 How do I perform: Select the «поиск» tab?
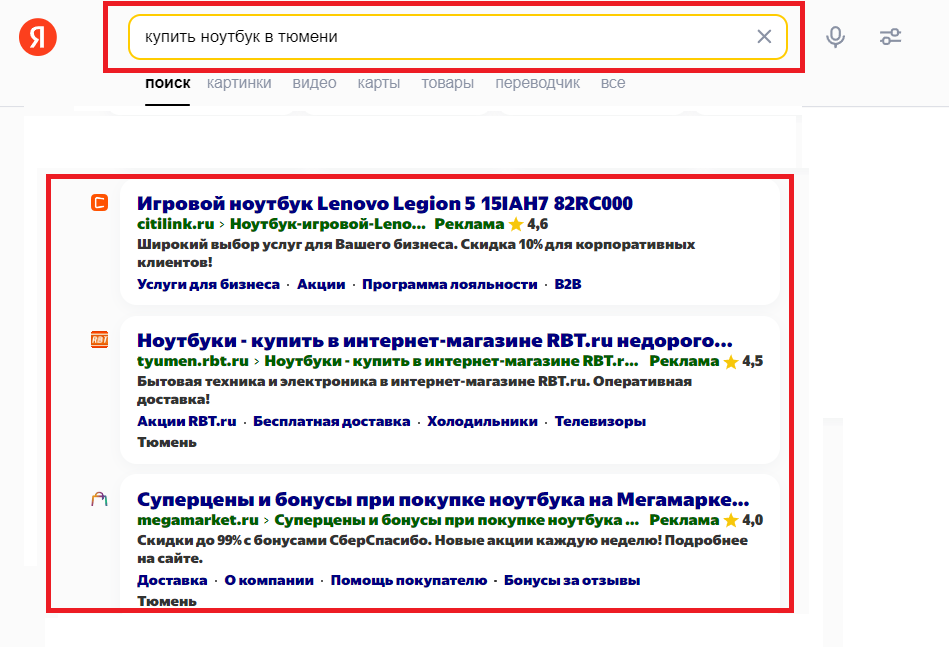[168, 83]
